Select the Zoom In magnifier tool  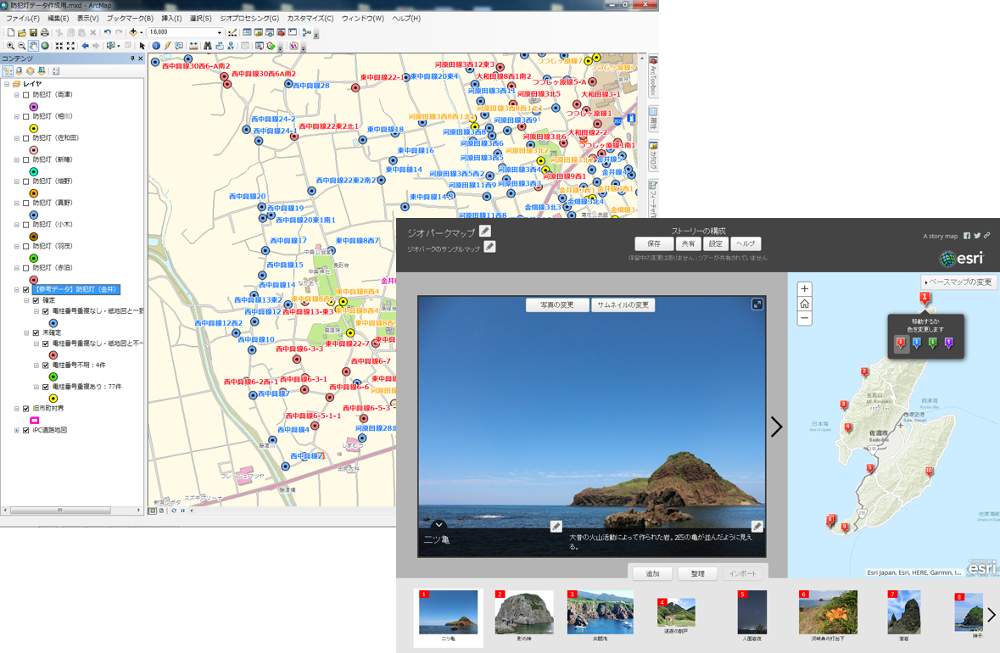click(11, 43)
